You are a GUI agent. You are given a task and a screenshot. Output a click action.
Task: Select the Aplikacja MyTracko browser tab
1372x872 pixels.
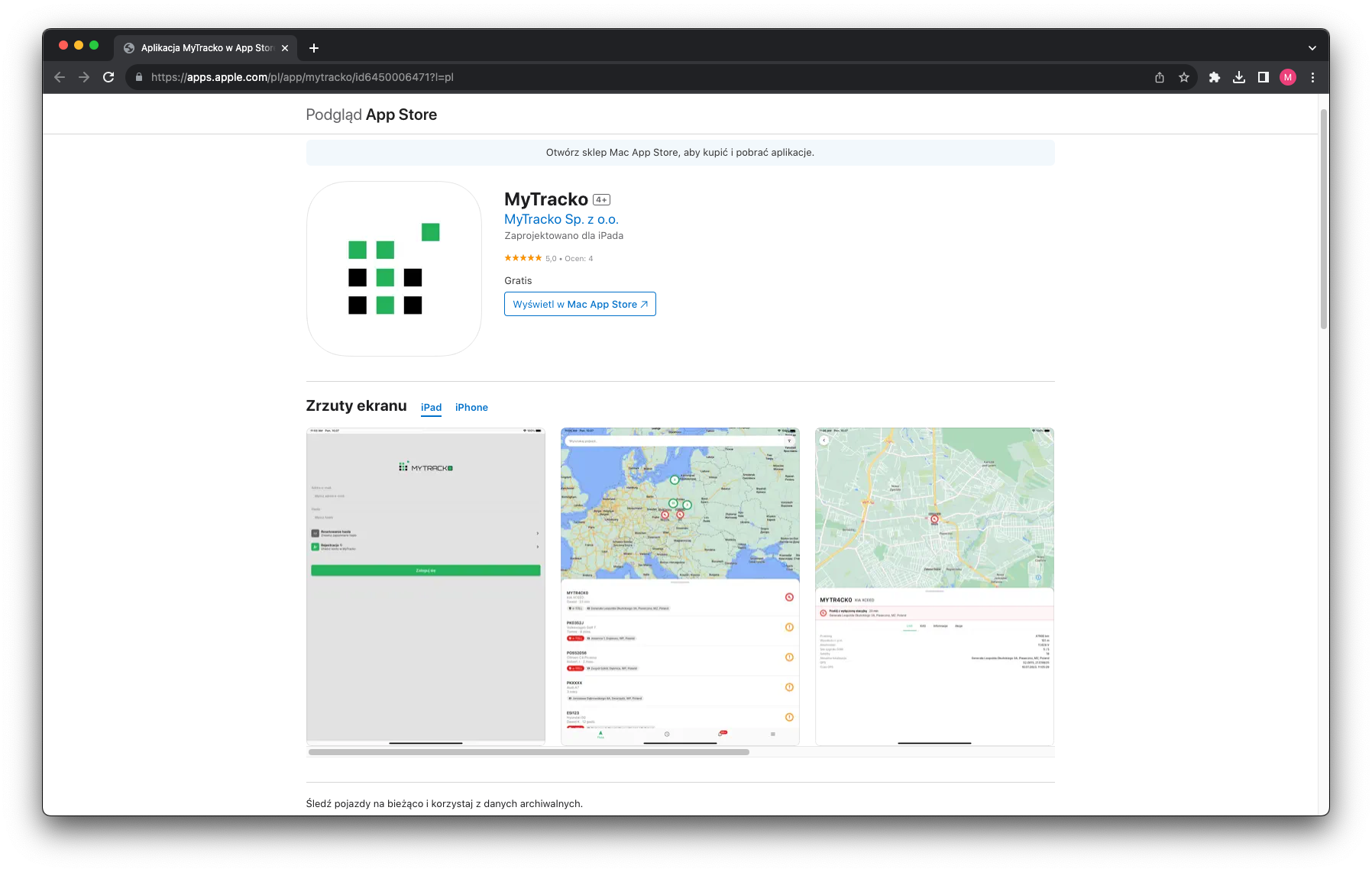pyautogui.click(x=205, y=48)
